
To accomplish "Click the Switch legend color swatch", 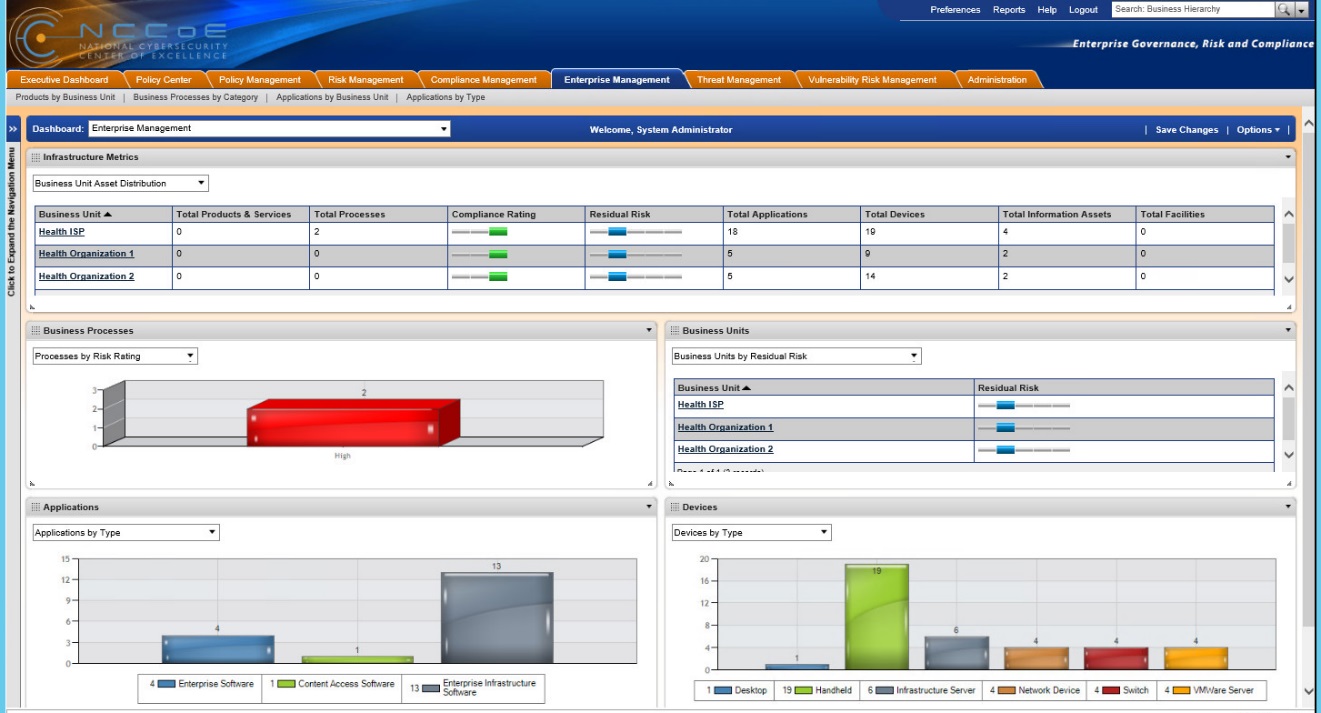I will coord(1110,690).
